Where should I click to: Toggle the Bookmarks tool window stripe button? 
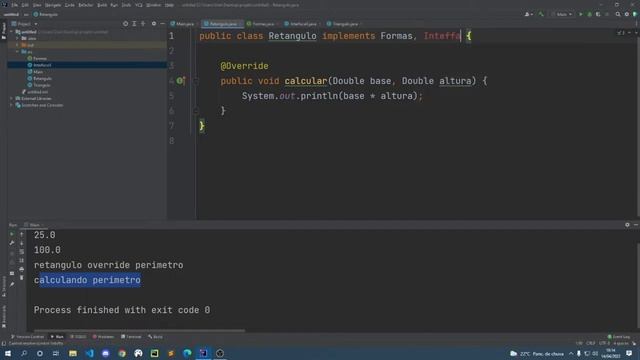coord(4,316)
